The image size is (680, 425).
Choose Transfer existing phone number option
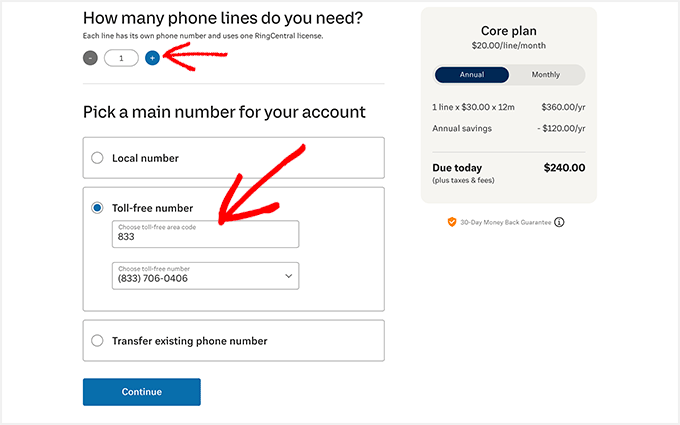coord(97,340)
